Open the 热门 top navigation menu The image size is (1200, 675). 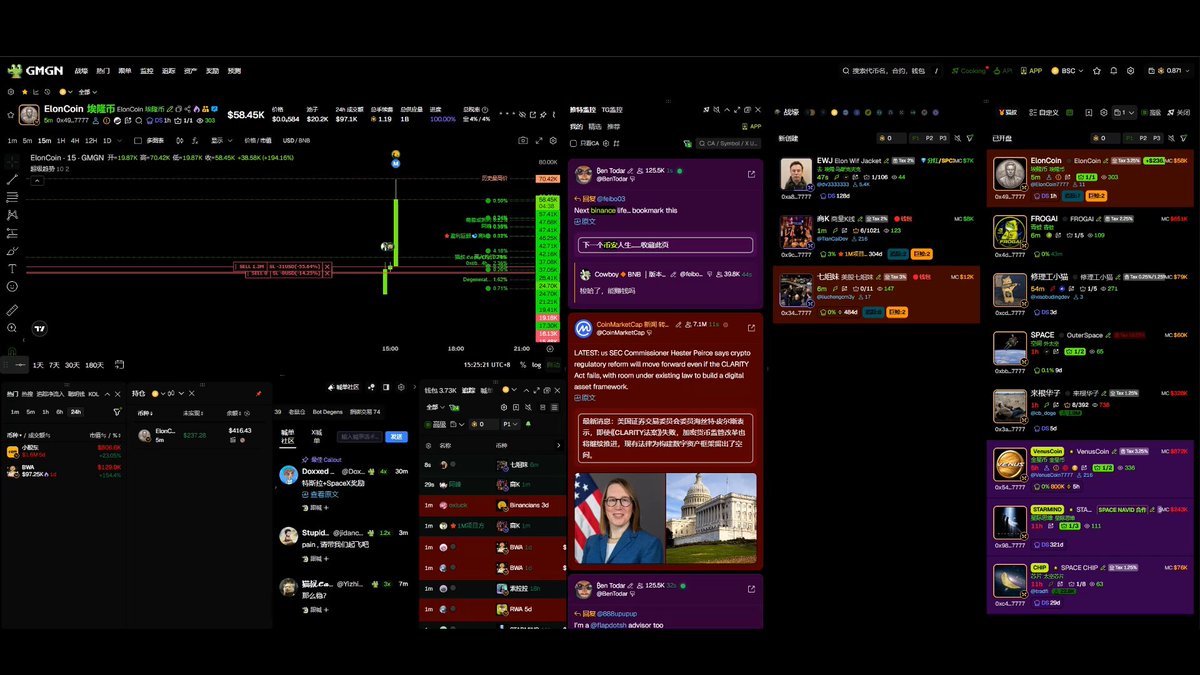[x=103, y=71]
